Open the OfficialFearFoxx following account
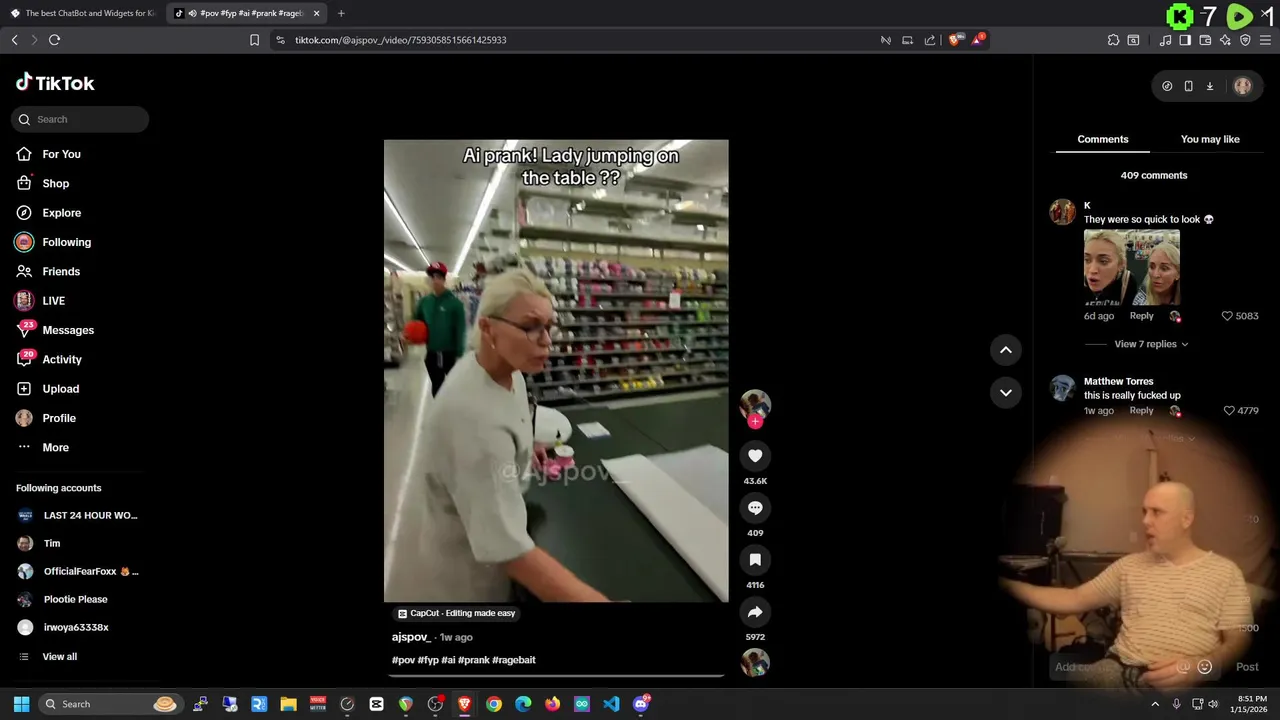This screenshot has height=720, width=1280. (x=80, y=571)
